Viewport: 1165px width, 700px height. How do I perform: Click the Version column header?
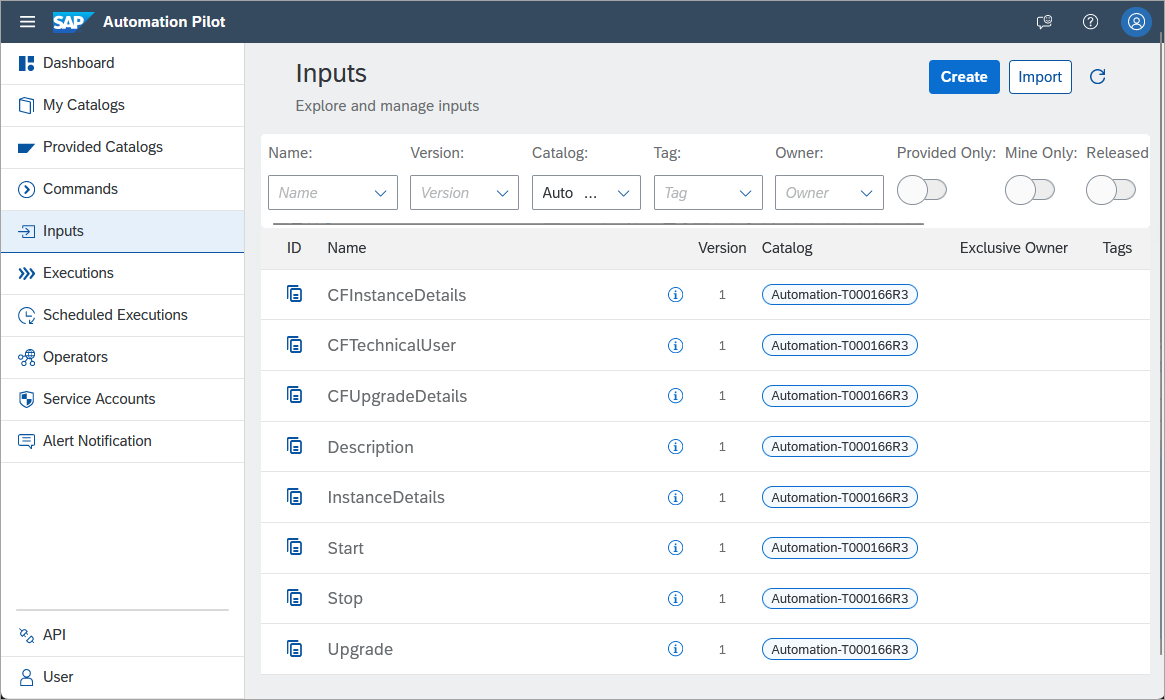point(722,248)
